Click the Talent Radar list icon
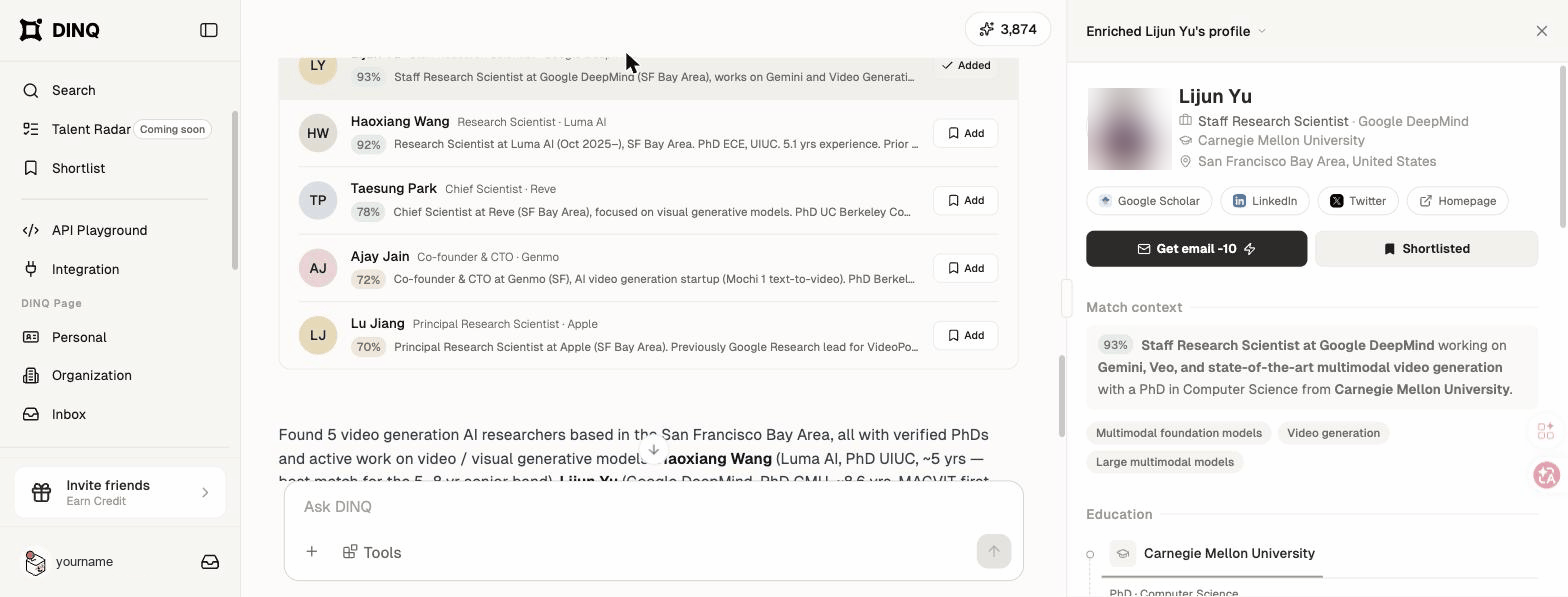1568x597 pixels. pyautogui.click(x=31, y=129)
